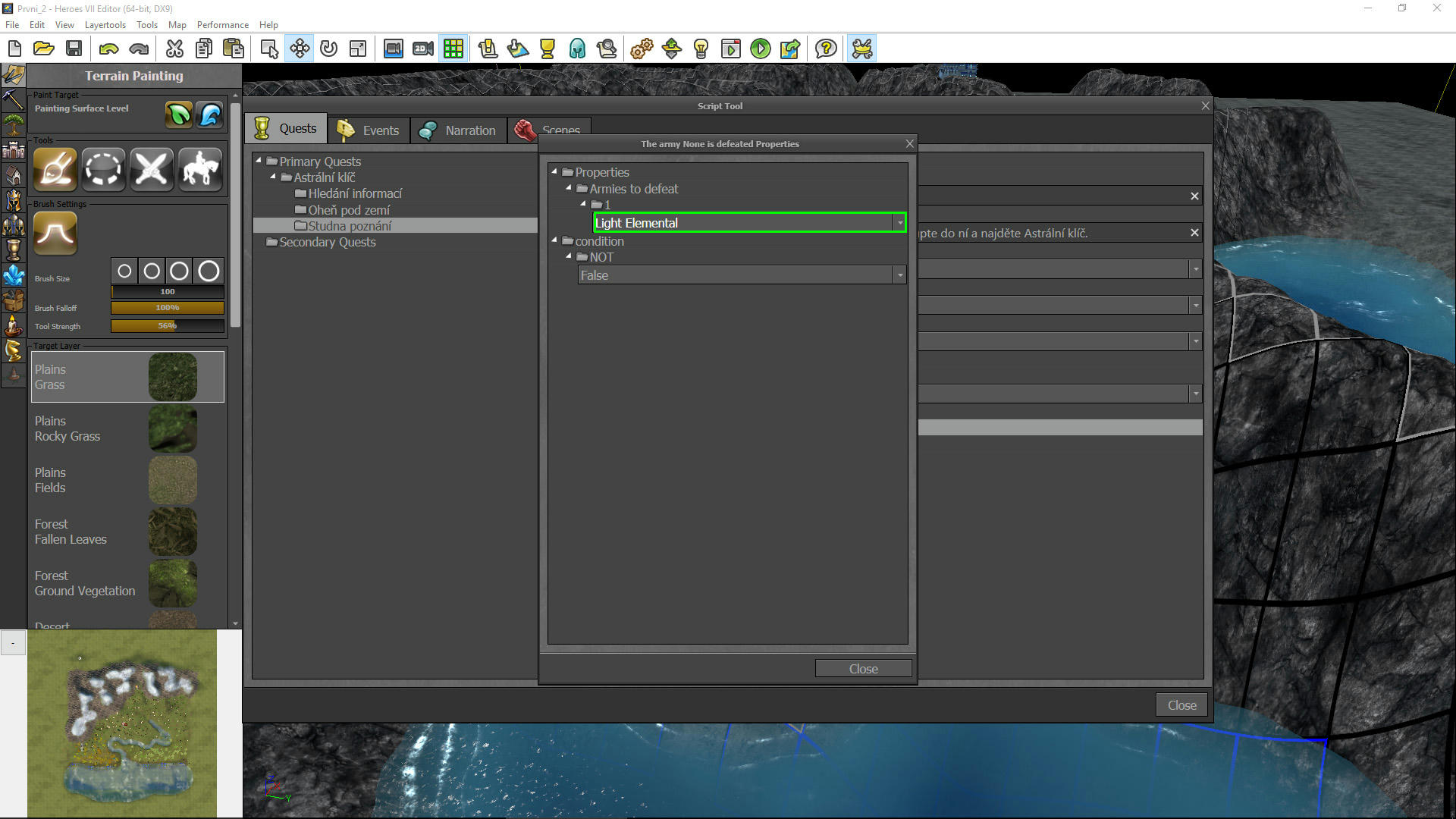The height and width of the screenshot is (819, 1456).
Task: Collapse the Armies to defeat node
Action: 569,188
